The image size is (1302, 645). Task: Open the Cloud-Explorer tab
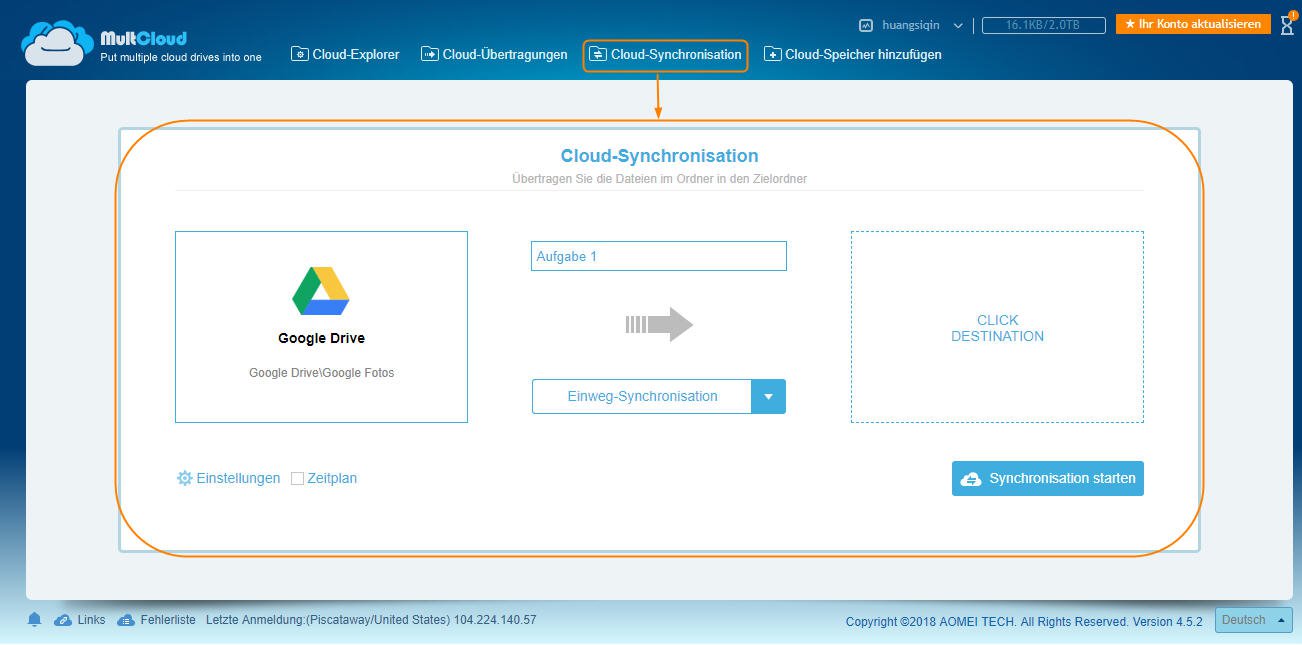click(345, 55)
